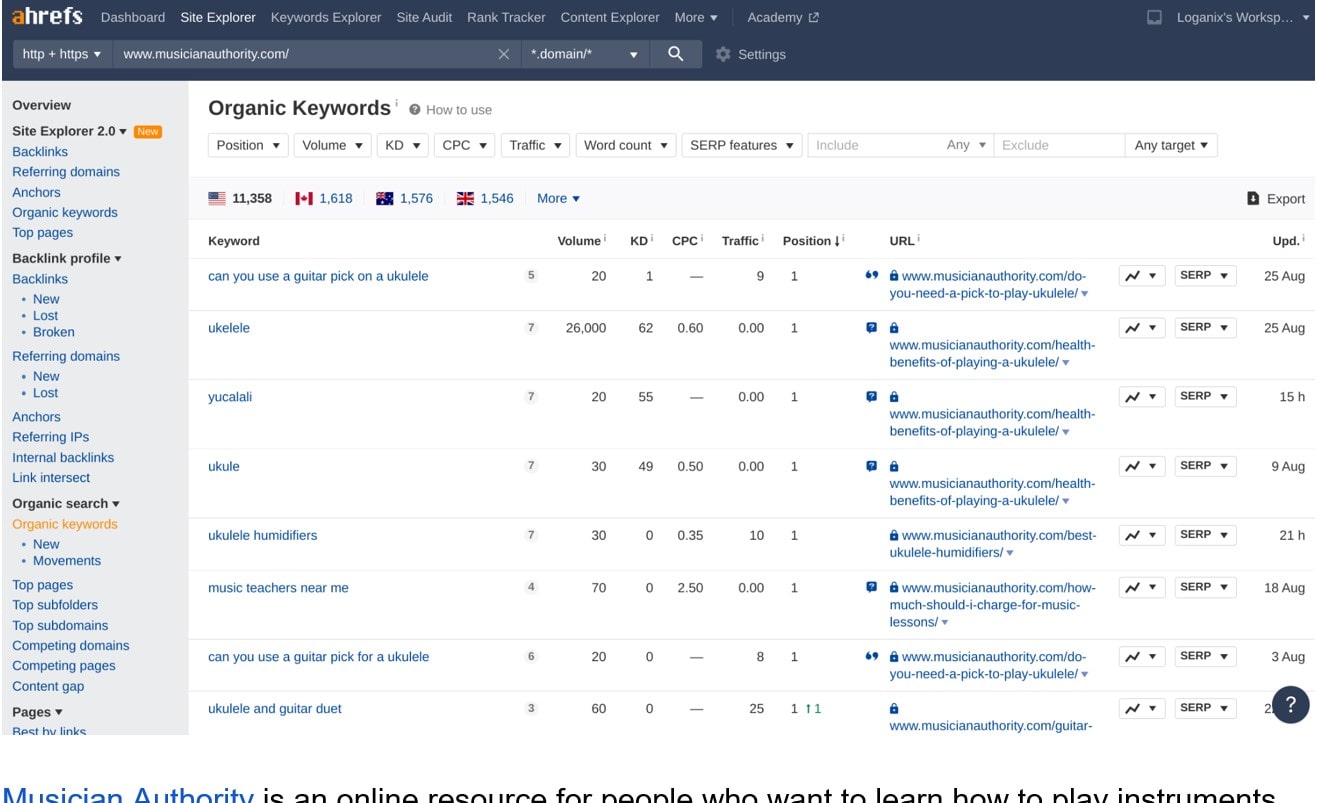Click the help question mark bubble
1317x803 pixels.
[1290, 705]
